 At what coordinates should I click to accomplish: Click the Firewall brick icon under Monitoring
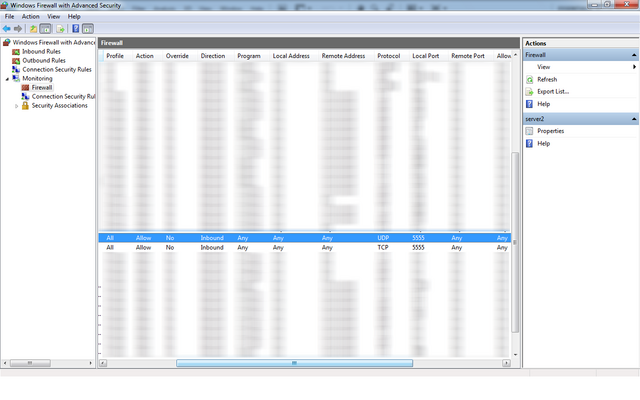tap(25, 87)
